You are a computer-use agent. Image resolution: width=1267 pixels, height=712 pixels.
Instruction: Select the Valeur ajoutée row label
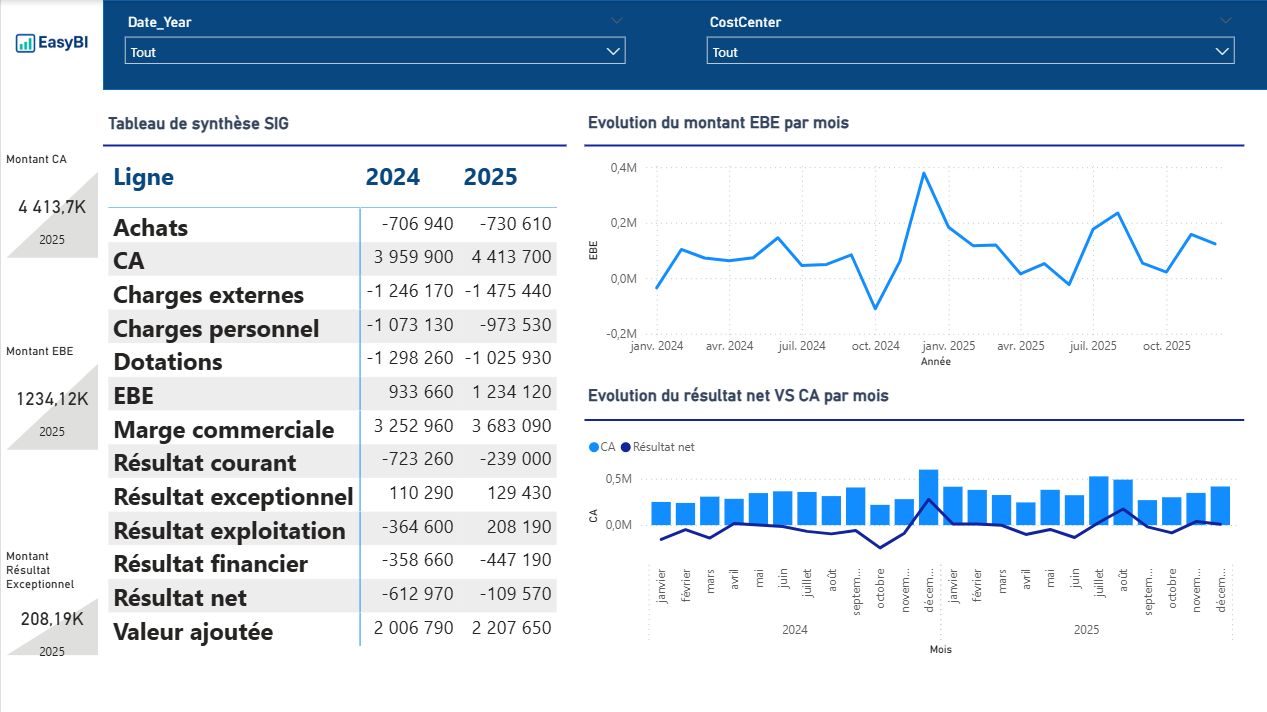tap(193, 631)
